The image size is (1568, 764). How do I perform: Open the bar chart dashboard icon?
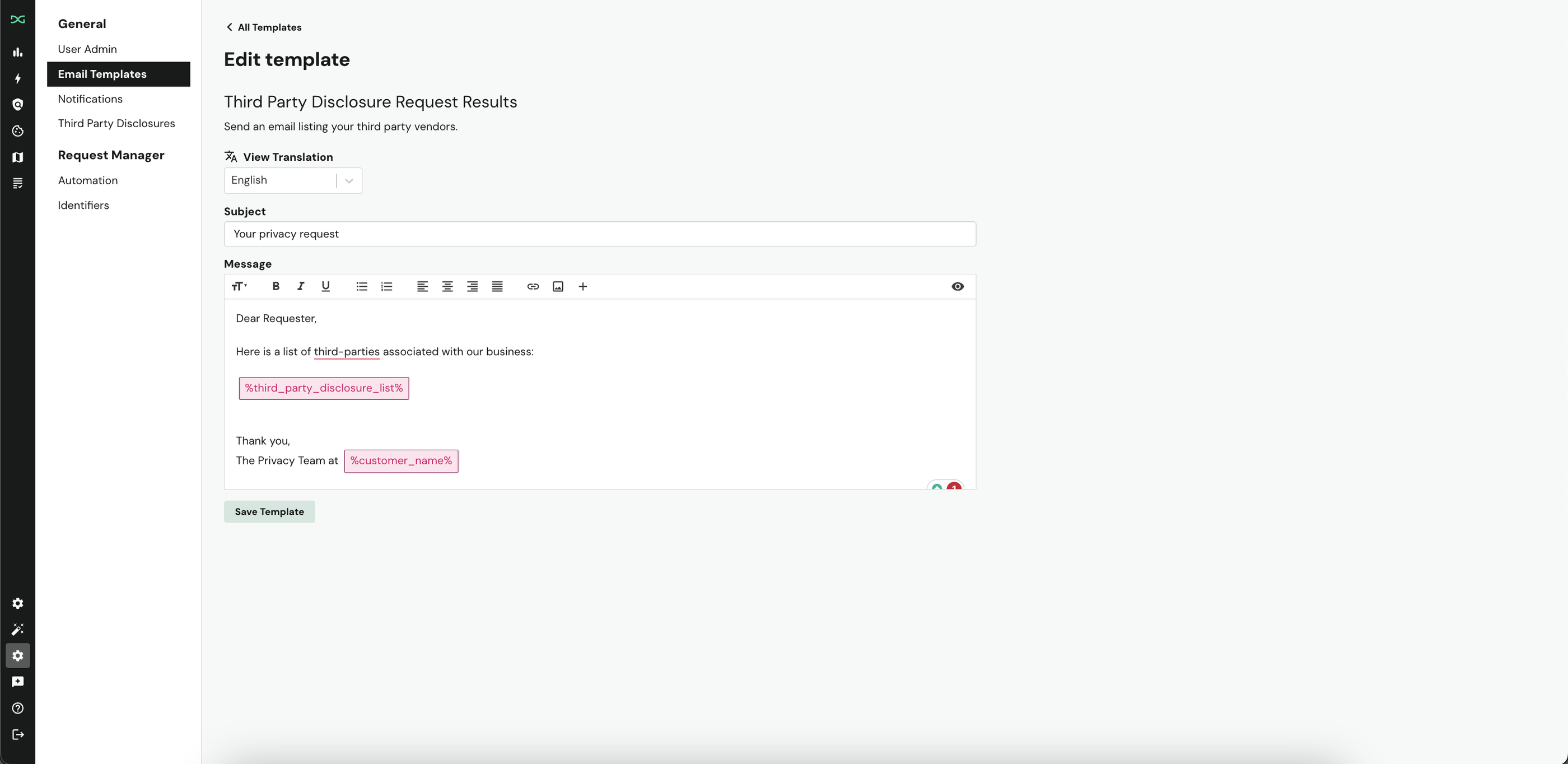[18, 52]
